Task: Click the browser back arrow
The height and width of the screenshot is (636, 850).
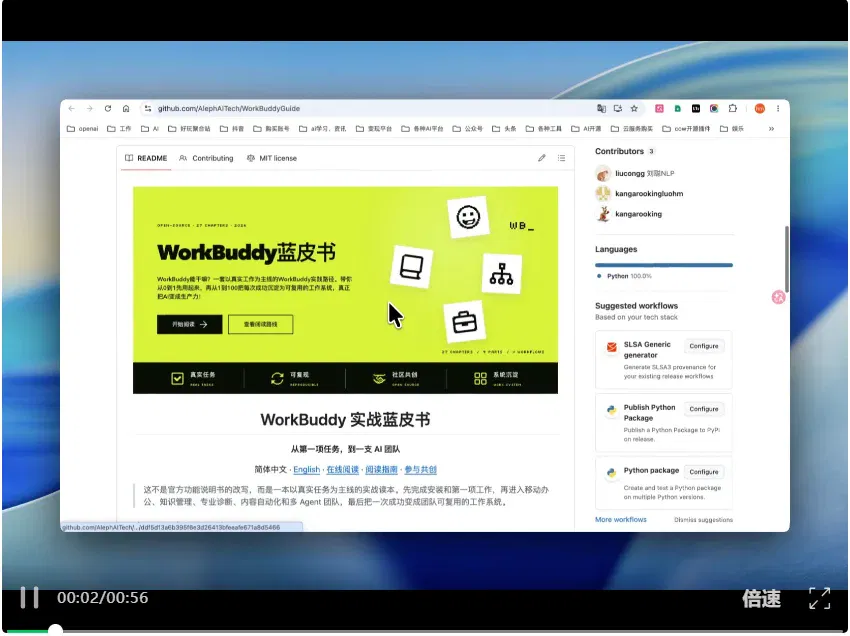Action: tap(72, 108)
